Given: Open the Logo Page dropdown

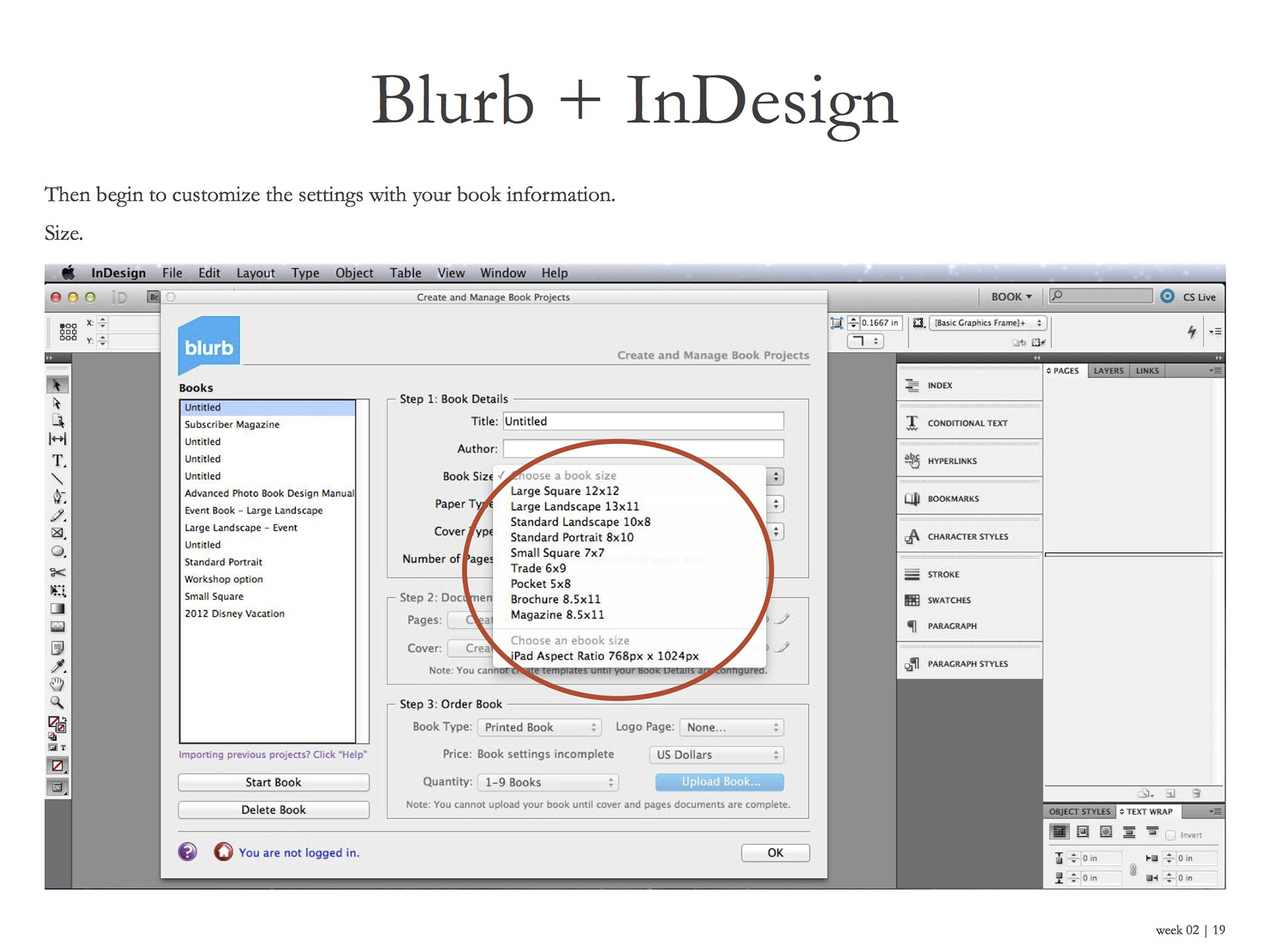Looking at the screenshot, I should (x=732, y=727).
